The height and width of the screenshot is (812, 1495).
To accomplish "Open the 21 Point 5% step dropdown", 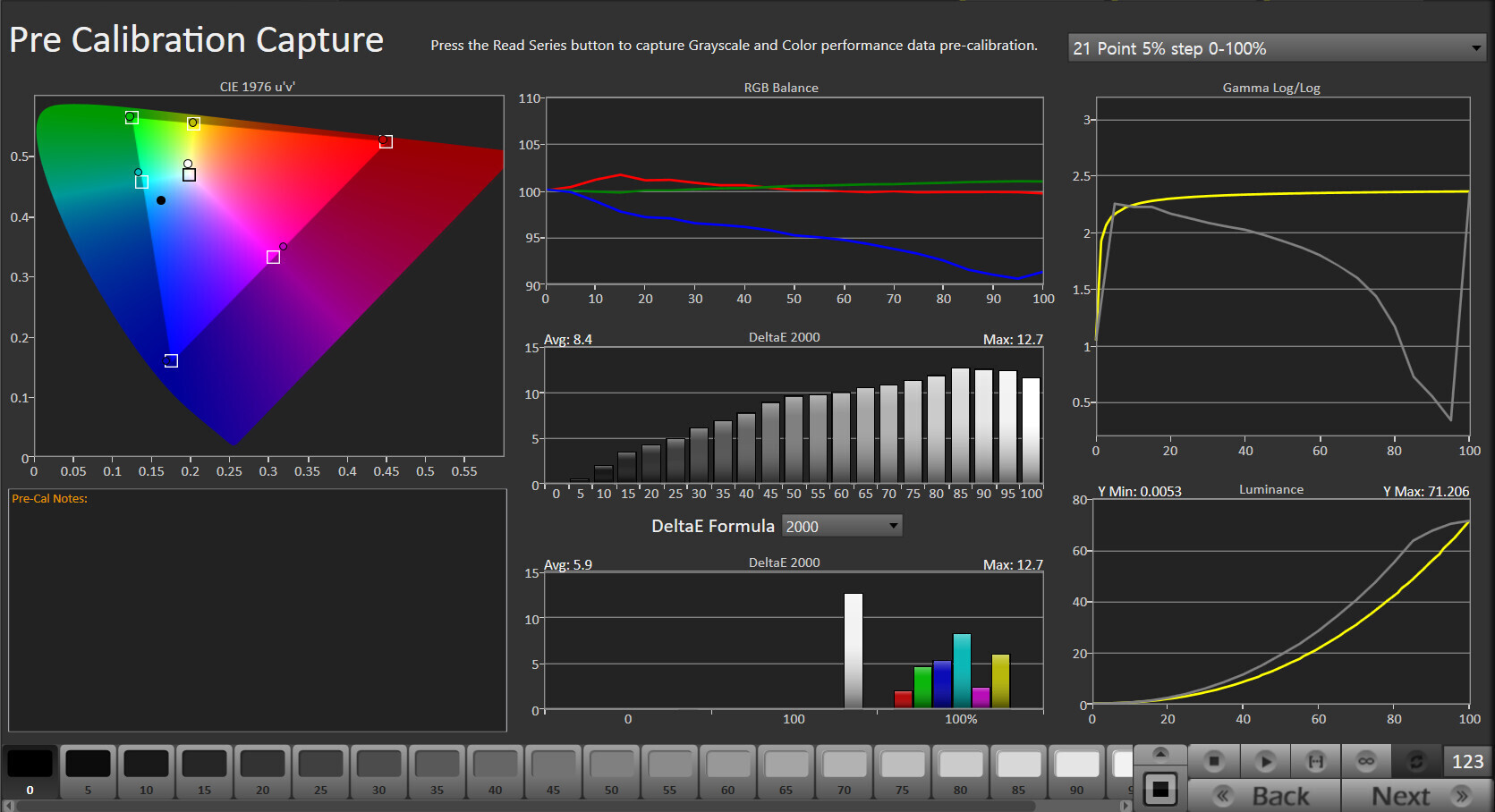I will coord(1277,48).
